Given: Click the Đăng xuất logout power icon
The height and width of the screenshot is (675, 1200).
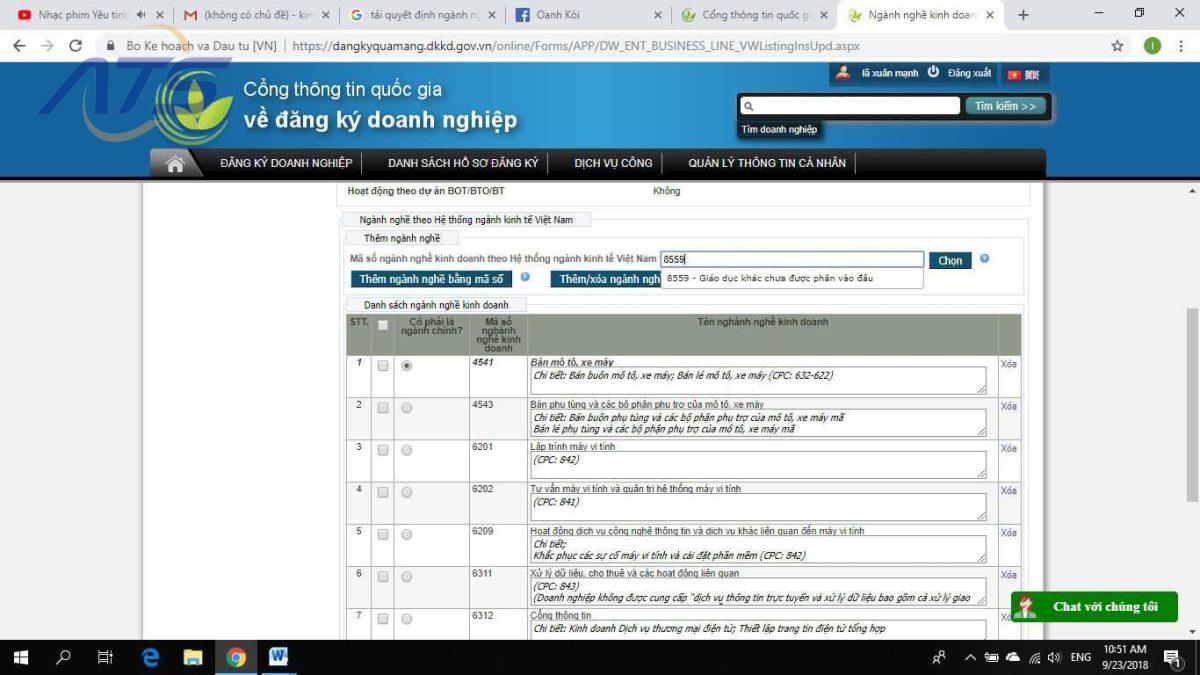Looking at the screenshot, I should (933, 73).
